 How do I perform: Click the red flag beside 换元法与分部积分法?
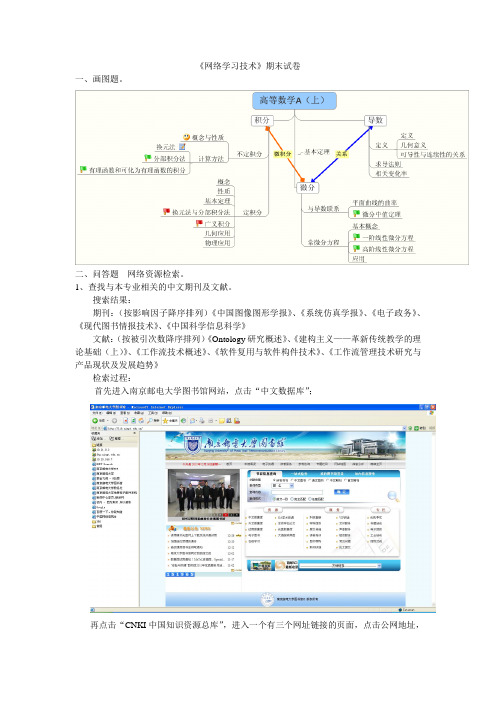click(166, 211)
